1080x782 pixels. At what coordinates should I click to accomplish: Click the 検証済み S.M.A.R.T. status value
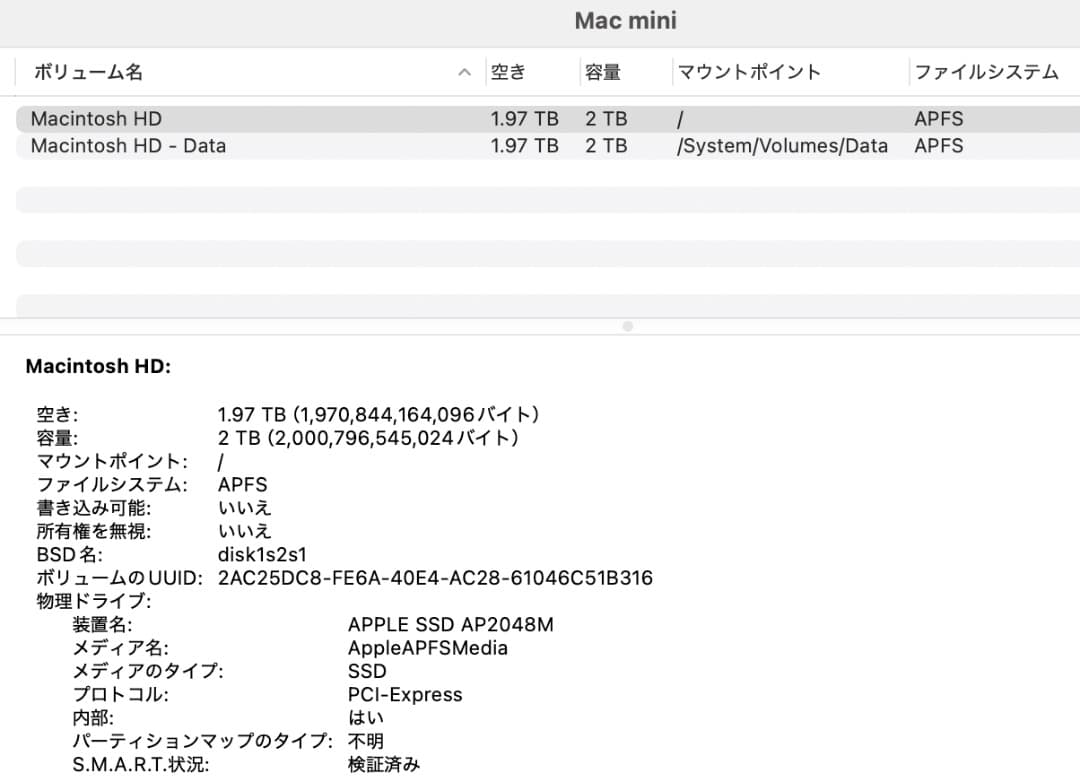point(384,764)
